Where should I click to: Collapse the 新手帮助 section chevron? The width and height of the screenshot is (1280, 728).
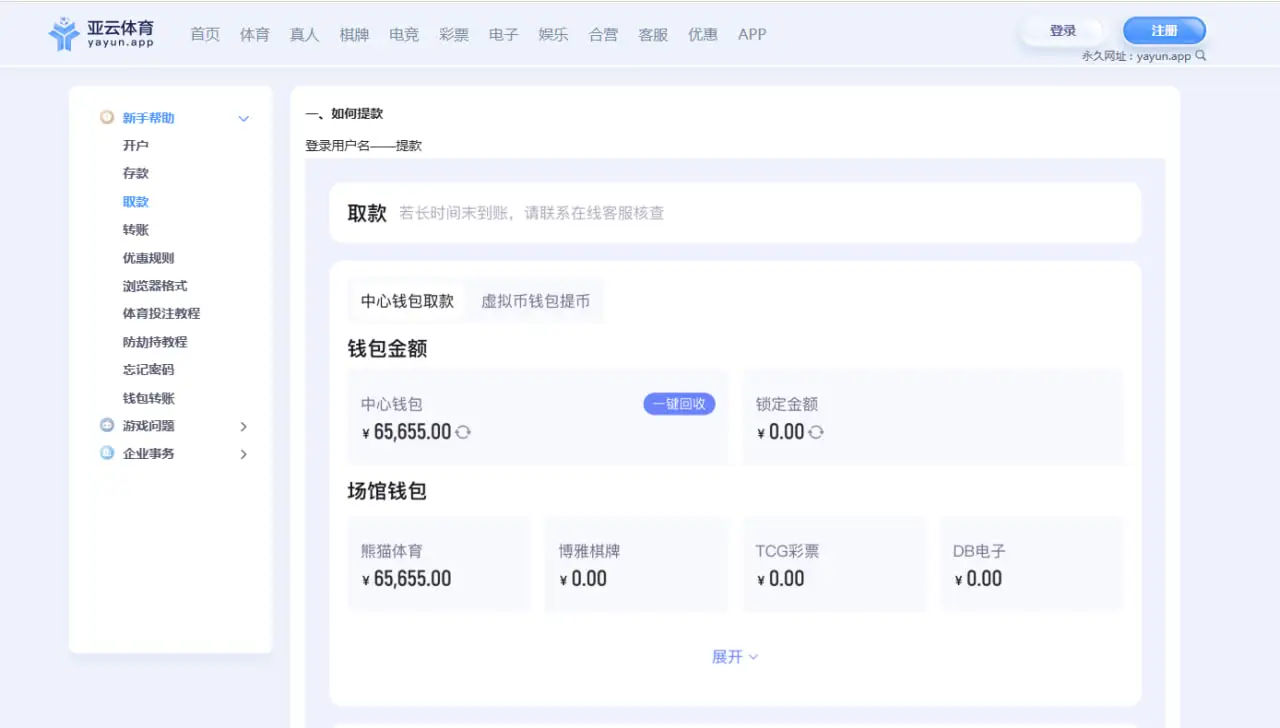pyautogui.click(x=243, y=119)
